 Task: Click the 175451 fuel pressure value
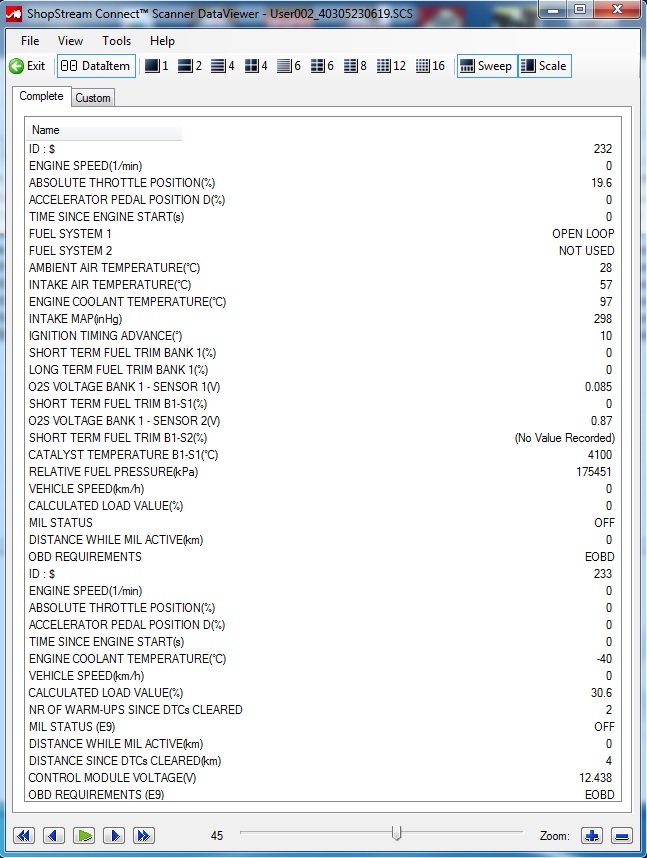coord(593,472)
